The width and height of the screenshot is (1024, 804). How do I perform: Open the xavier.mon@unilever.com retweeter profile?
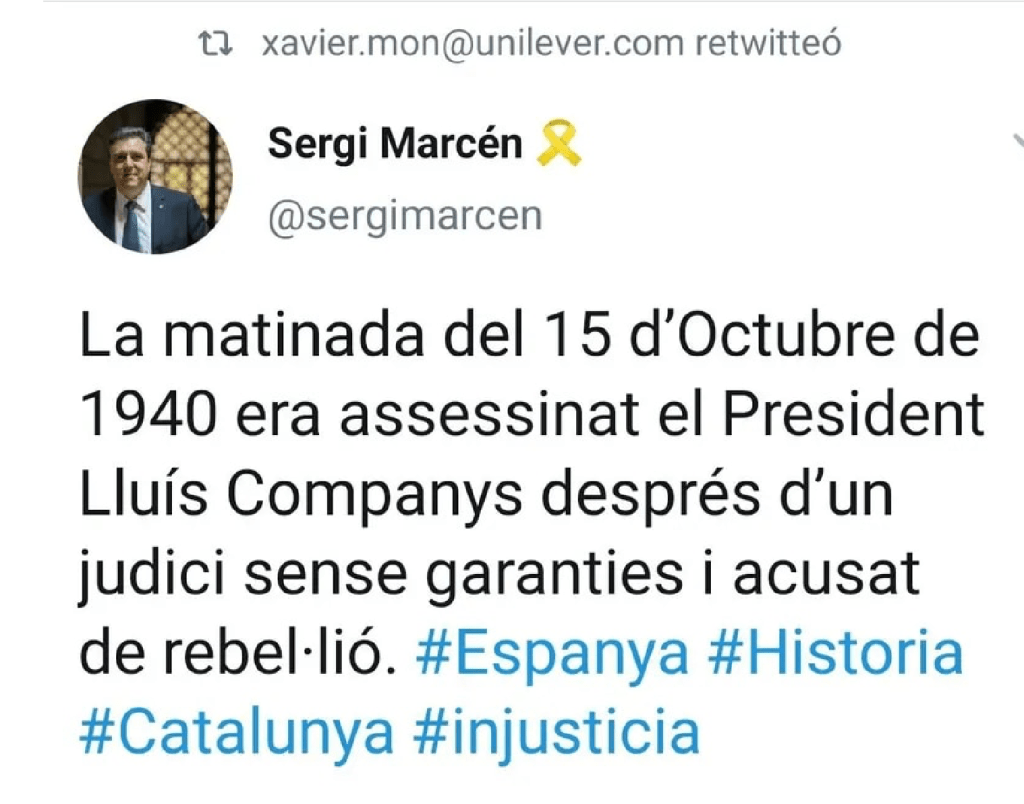coord(472,44)
